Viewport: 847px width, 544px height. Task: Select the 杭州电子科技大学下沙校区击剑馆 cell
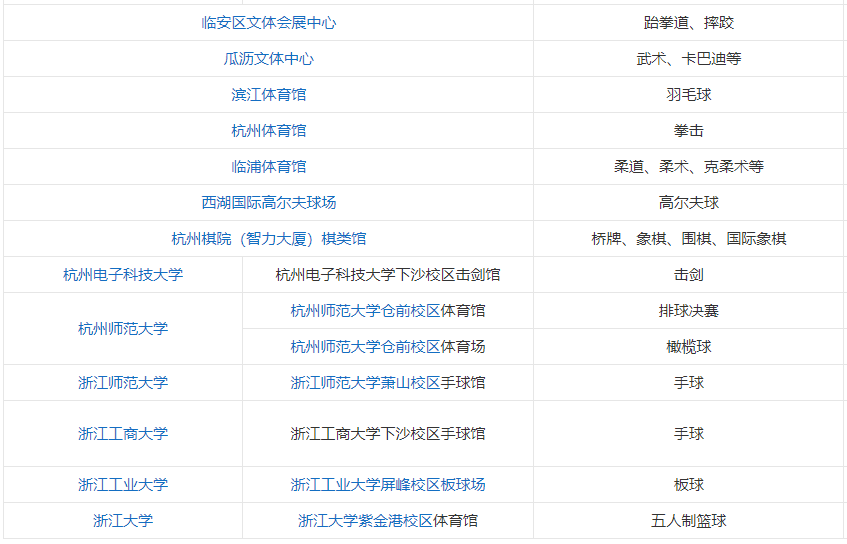(x=388, y=274)
